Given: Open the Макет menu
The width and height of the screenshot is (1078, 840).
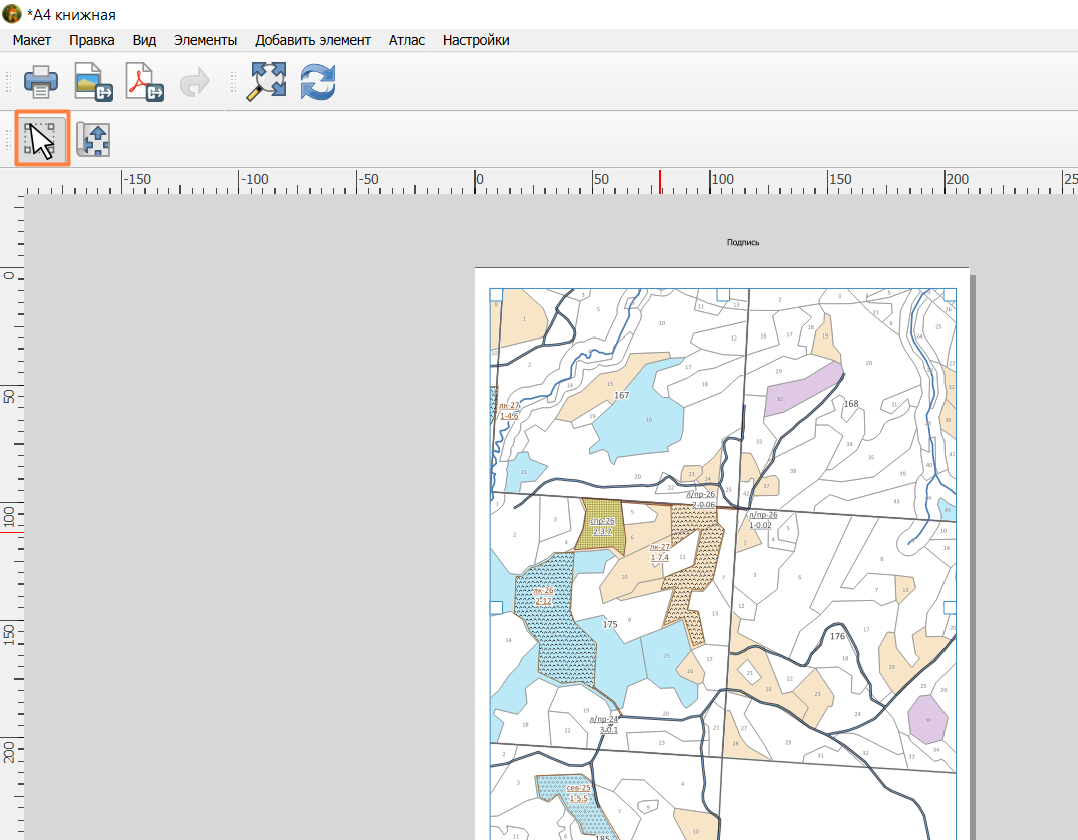Looking at the screenshot, I should point(32,40).
